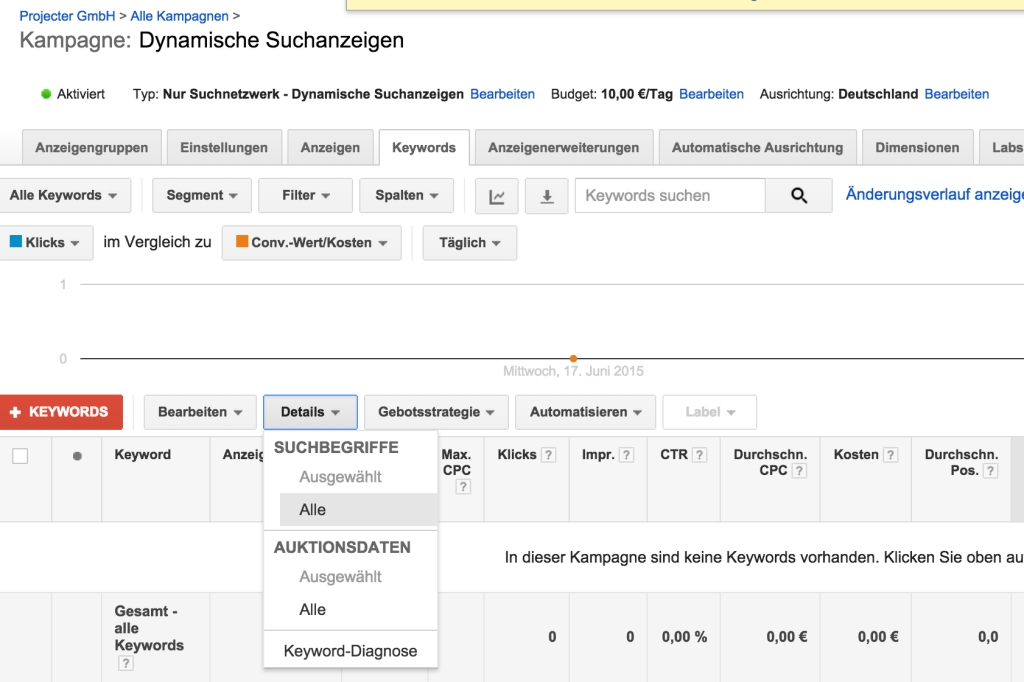The width and height of the screenshot is (1024, 682).
Task: Click the orange chart data point
Action: pyautogui.click(x=573, y=358)
